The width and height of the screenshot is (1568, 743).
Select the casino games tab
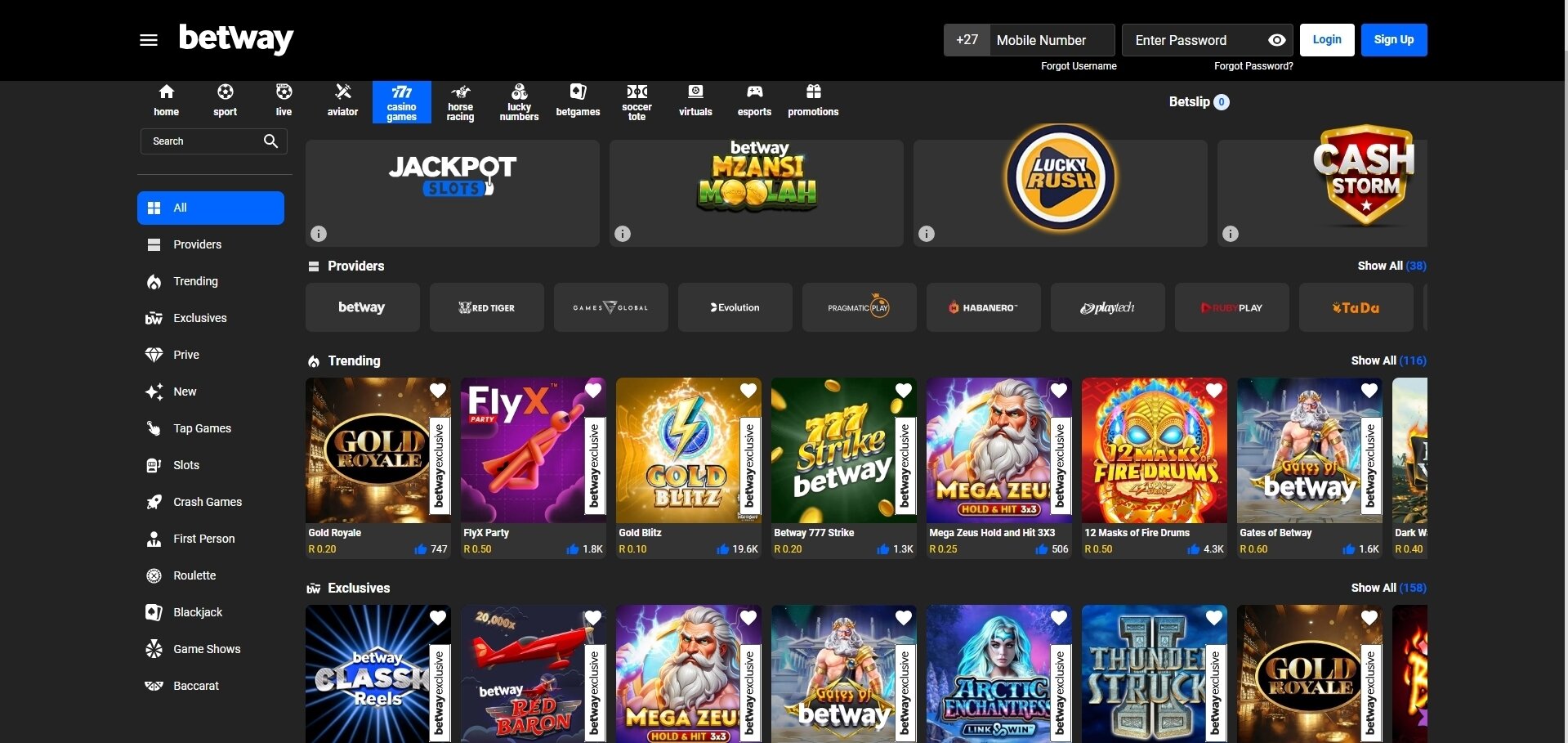(401, 102)
